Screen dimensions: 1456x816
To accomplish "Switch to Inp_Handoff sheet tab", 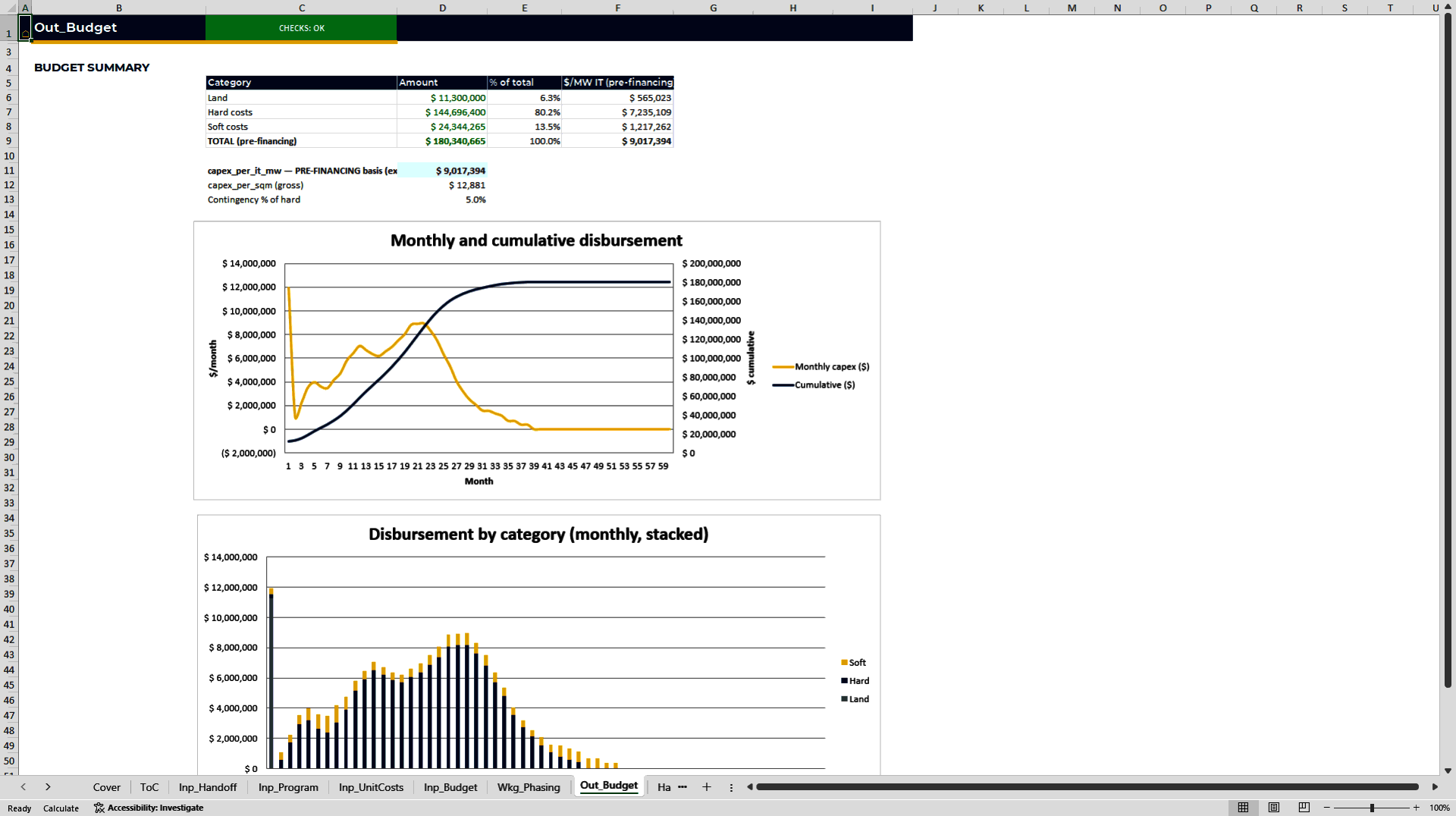I will 208,787.
